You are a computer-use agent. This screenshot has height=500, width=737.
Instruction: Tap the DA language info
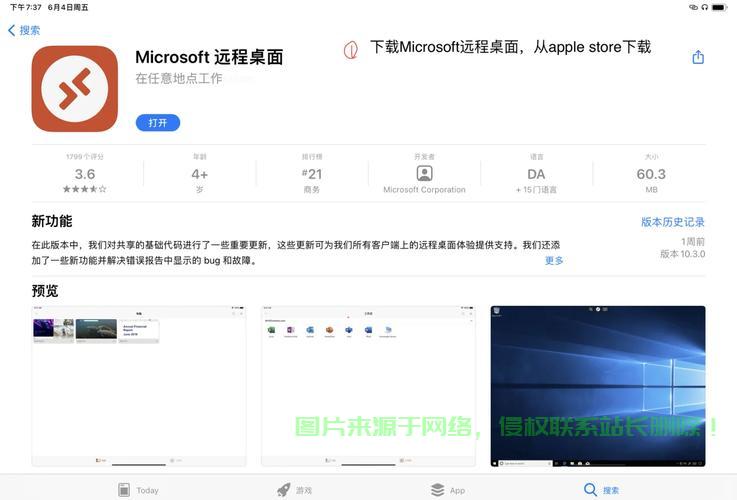coord(536,174)
